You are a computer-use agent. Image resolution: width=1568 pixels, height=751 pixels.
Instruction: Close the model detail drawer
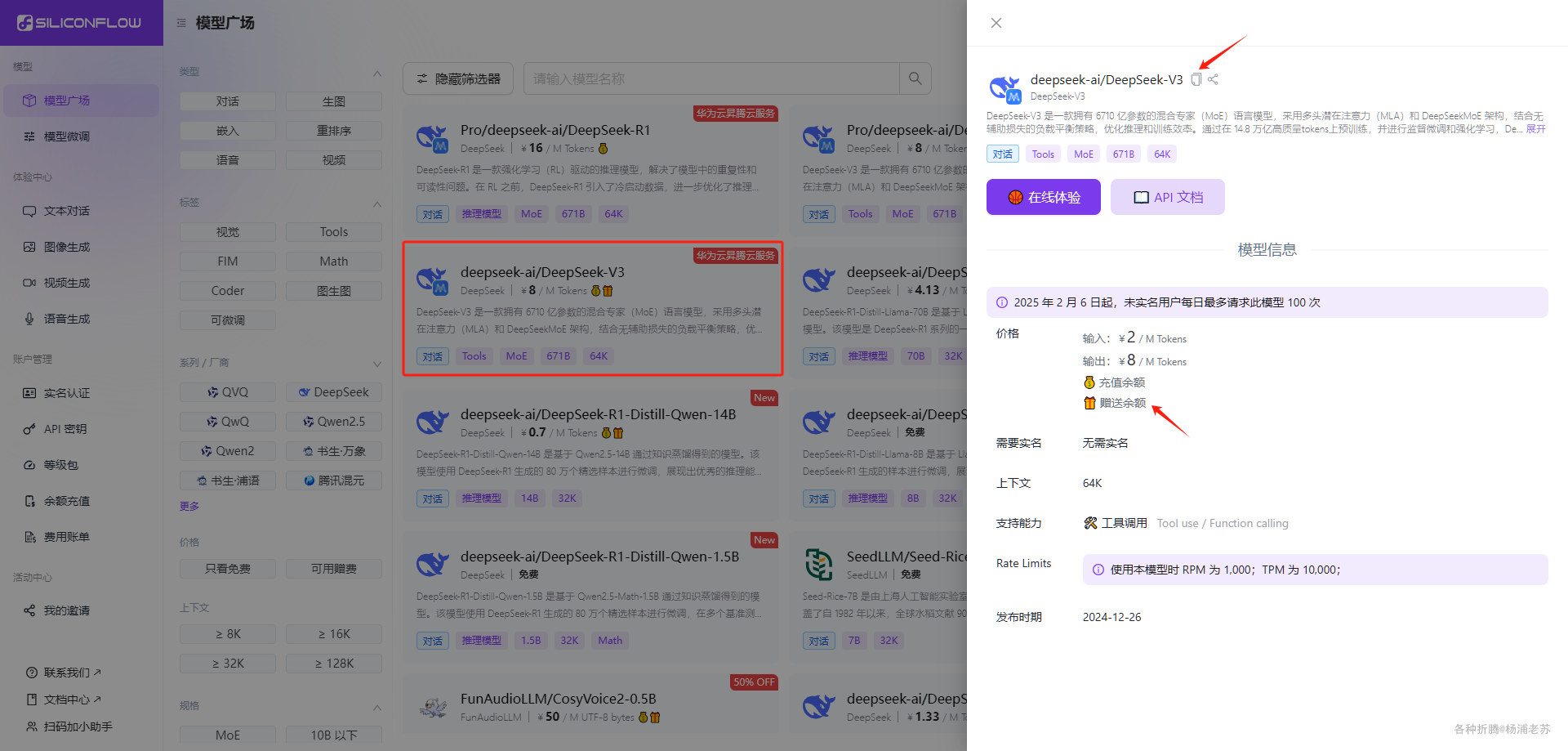pos(996,23)
